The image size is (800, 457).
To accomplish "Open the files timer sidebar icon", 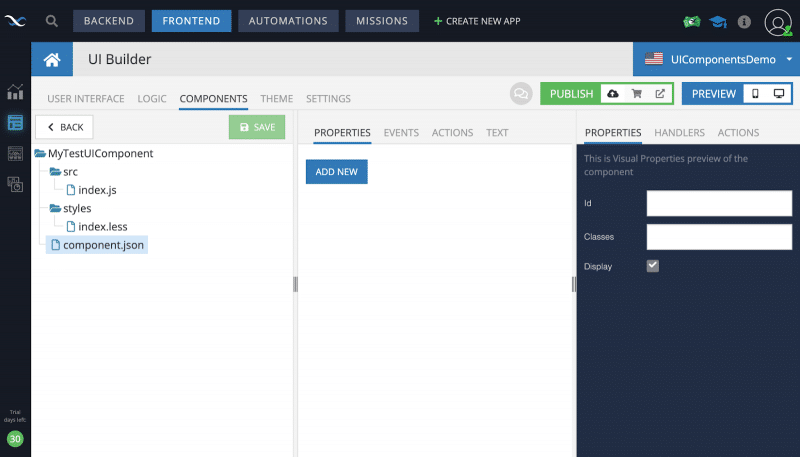I will point(15,184).
